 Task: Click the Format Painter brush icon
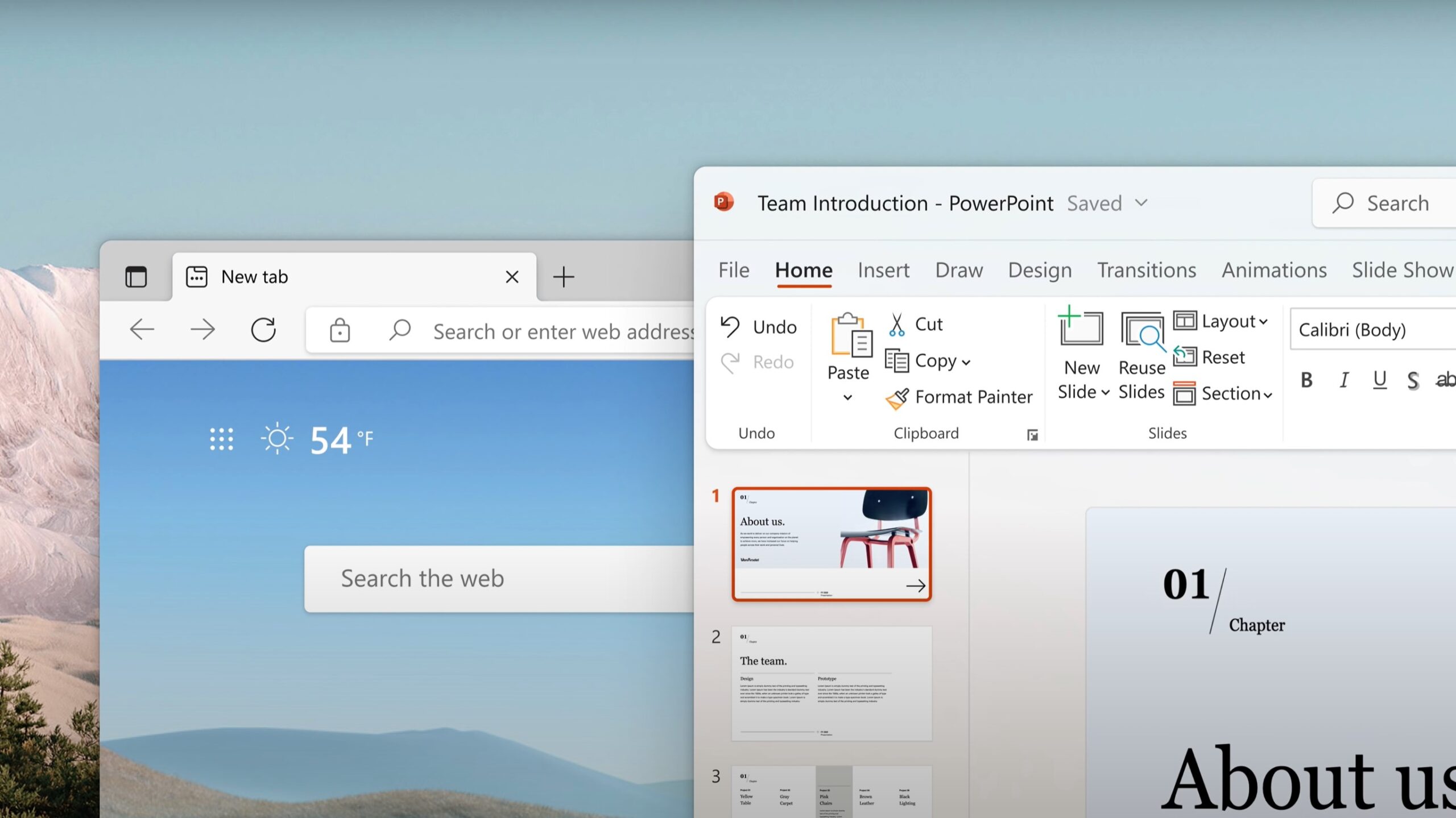coord(897,398)
